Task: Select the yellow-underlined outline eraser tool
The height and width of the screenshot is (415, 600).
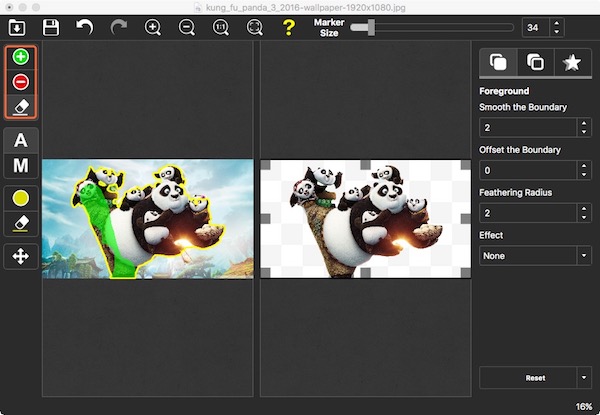Action: click(x=21, y=223)
